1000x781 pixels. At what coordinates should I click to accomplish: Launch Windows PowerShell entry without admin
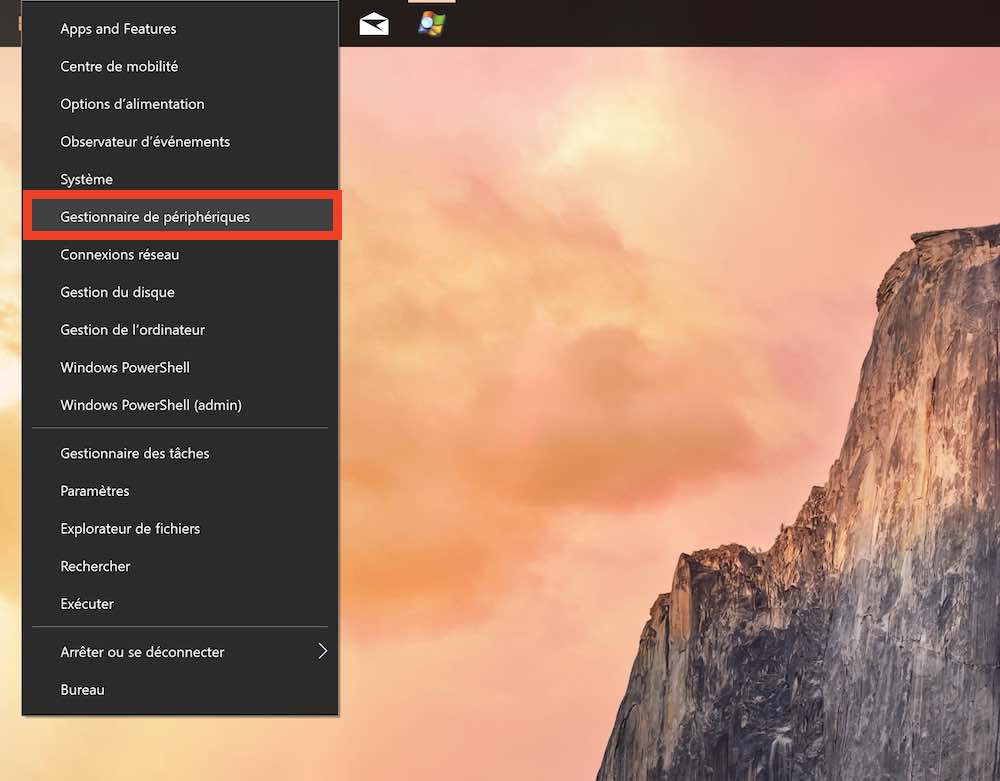click(180, 367)
